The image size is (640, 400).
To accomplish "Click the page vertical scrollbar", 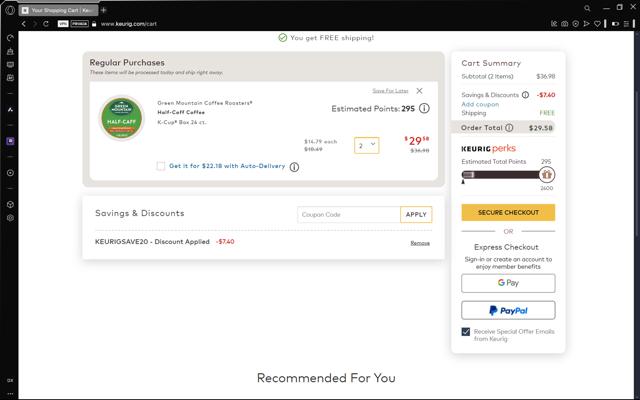I will 637,163.
